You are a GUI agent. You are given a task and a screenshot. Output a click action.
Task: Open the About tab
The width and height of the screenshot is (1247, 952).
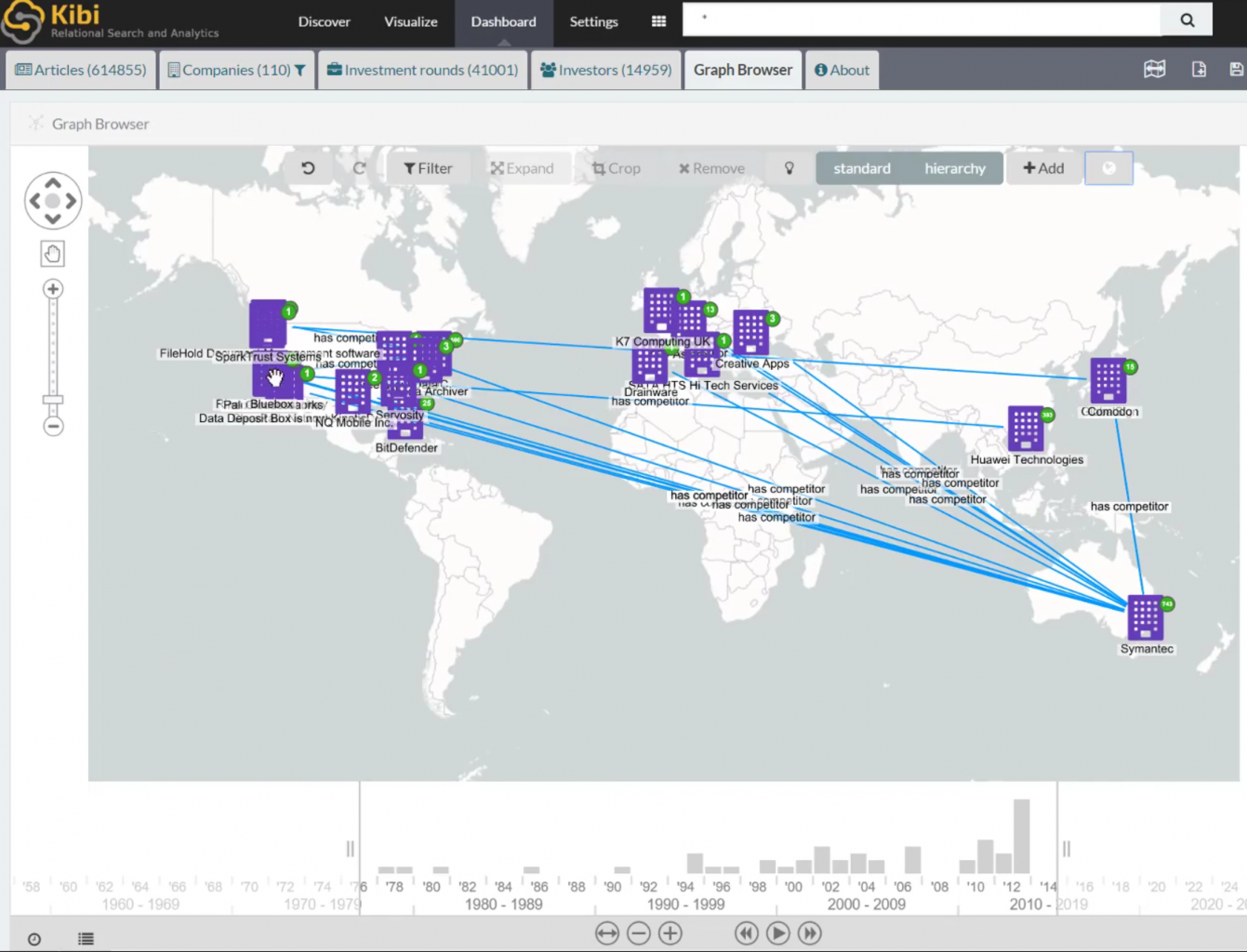(842, 70)
